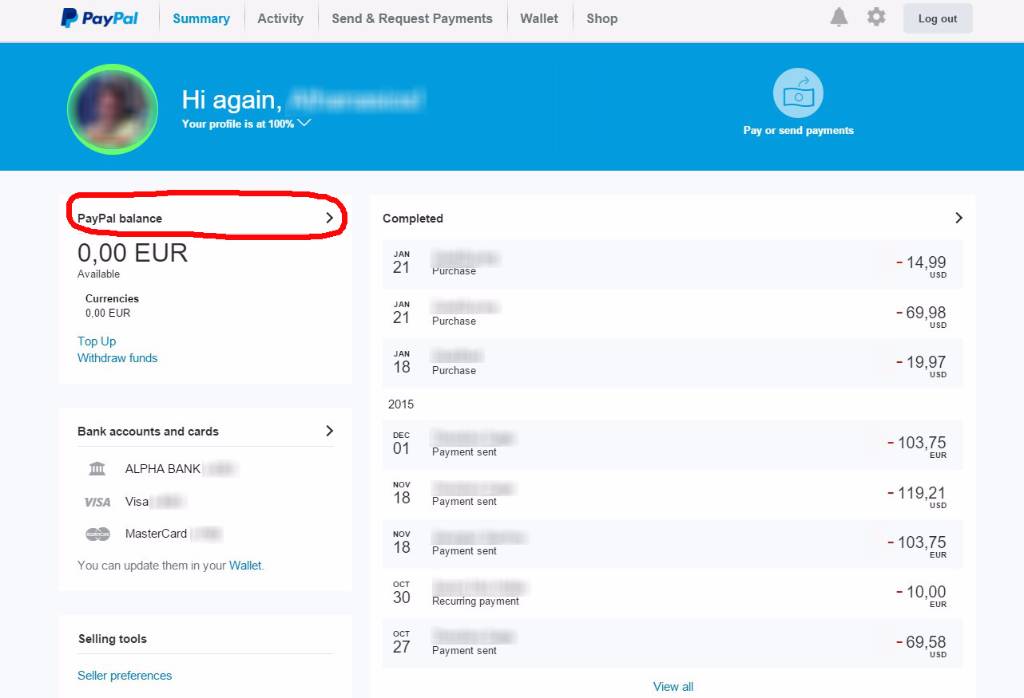
Task: Expand the profile completion chevron
Action: click(304, 123)
